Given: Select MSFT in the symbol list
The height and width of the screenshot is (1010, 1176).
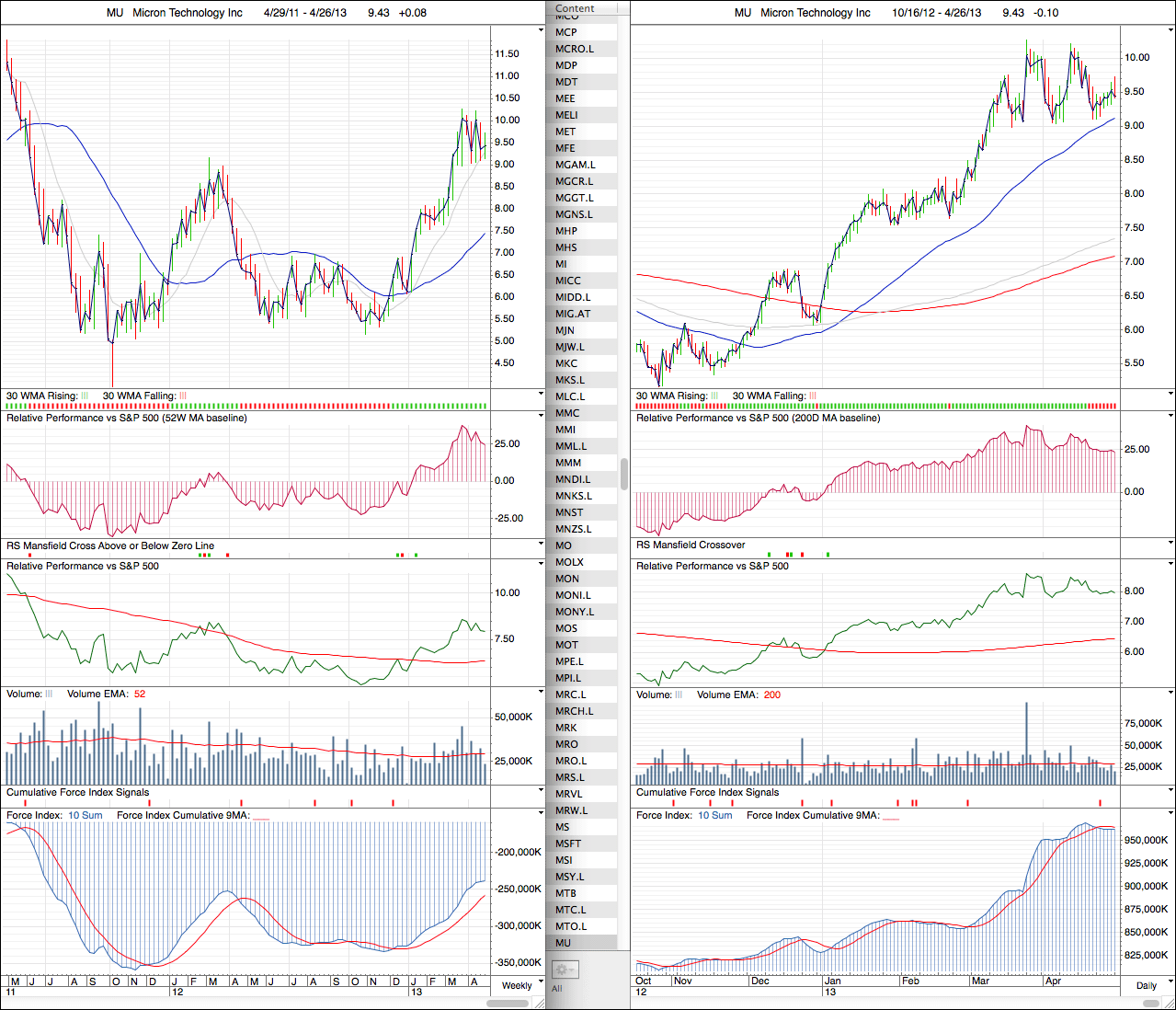Looking at the screenshot, I should [x=568, y=844].
